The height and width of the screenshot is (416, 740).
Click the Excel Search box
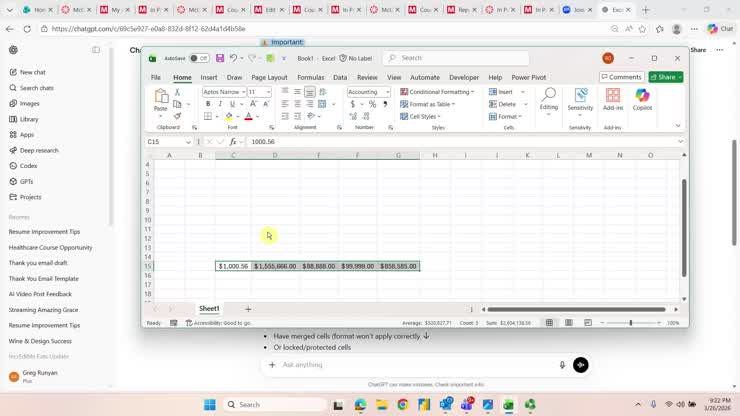(455, 58)
